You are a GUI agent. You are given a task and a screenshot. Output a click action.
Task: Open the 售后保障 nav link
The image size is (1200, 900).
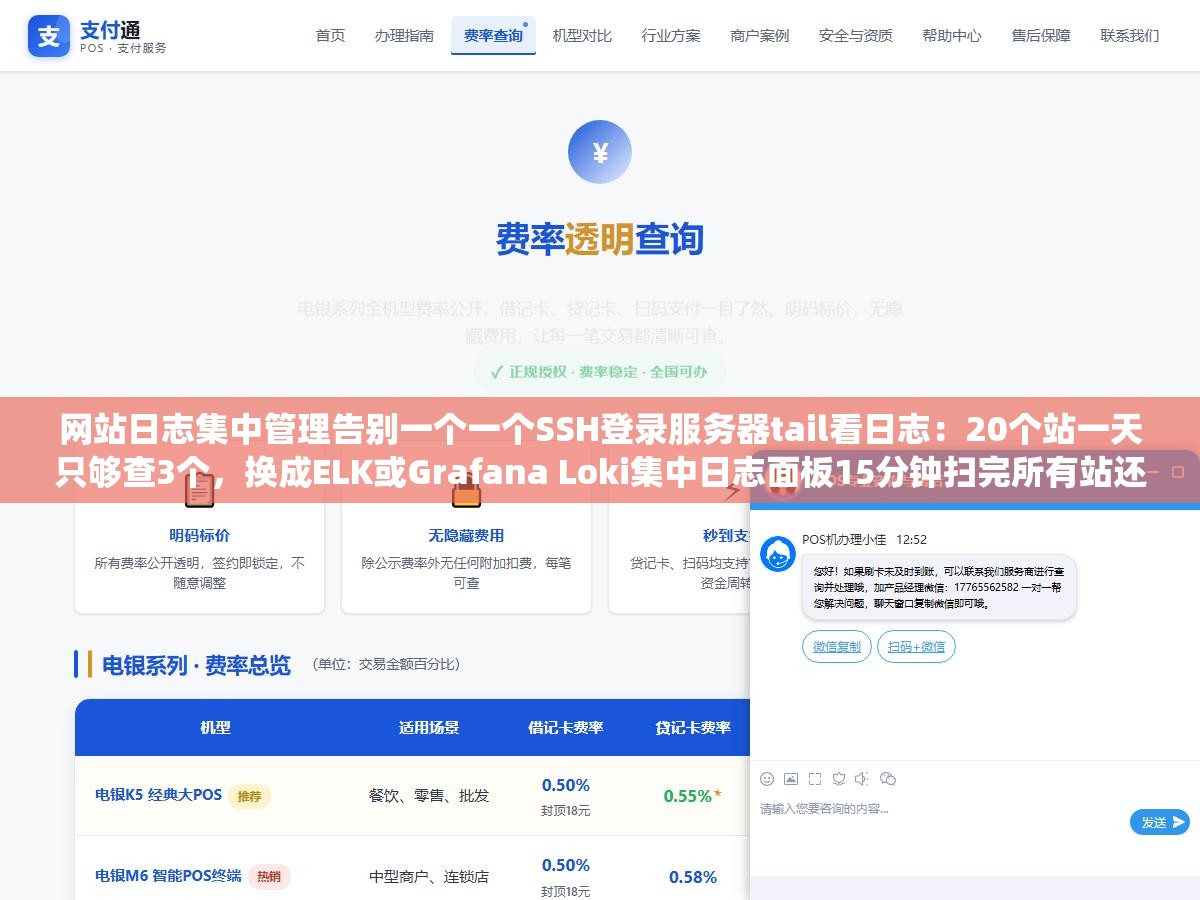point(1041,35)
